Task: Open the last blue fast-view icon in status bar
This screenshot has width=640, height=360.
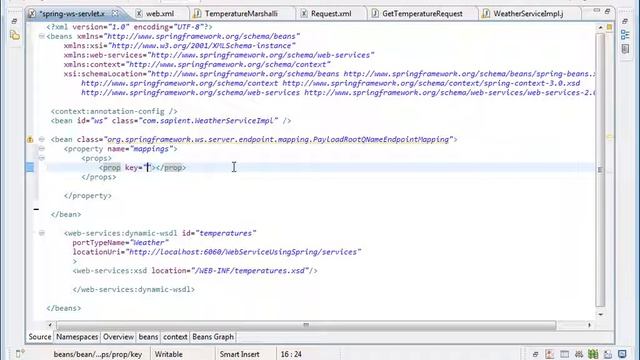Action: (x=622, y=354)
